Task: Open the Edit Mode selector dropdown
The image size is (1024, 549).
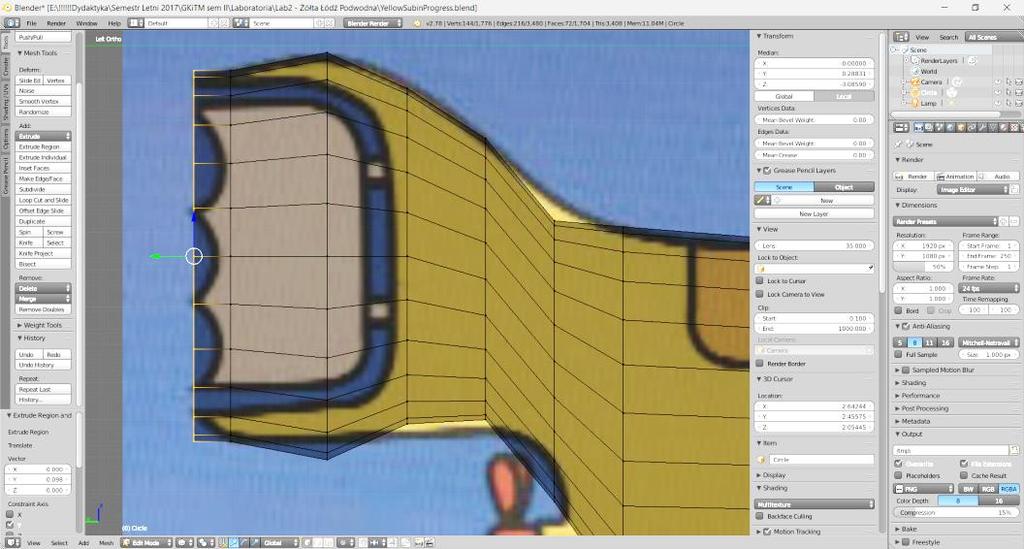Action: point(146,542)
